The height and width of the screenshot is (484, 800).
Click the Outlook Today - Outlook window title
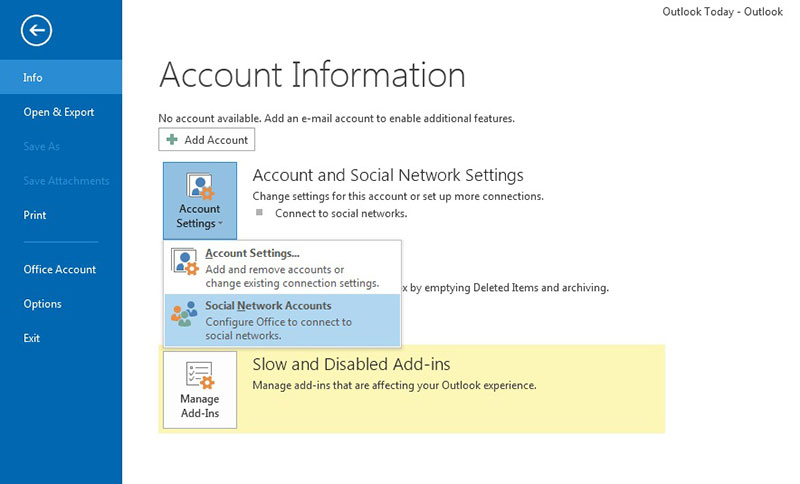click(x=722, y=12)
